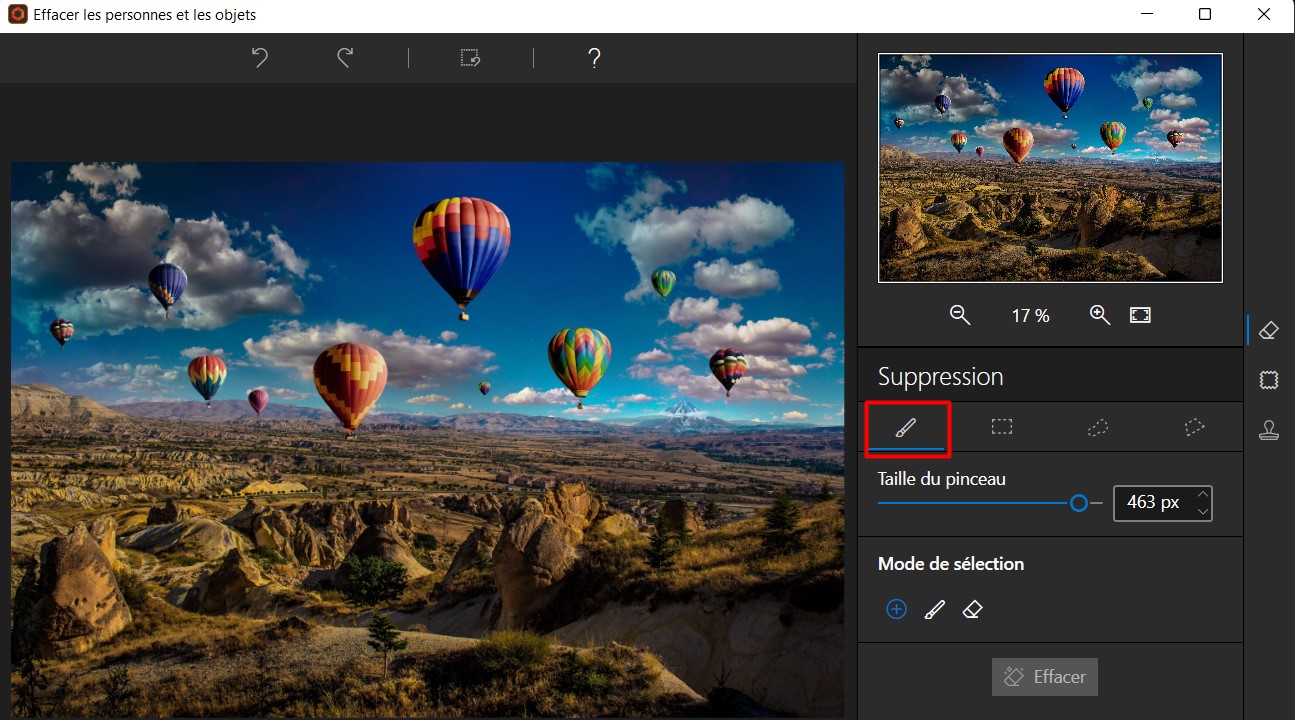The width and height of the screenshot is (1295, 720).
Task: Open help with the question mark icon
Action: tap(594, 58)
